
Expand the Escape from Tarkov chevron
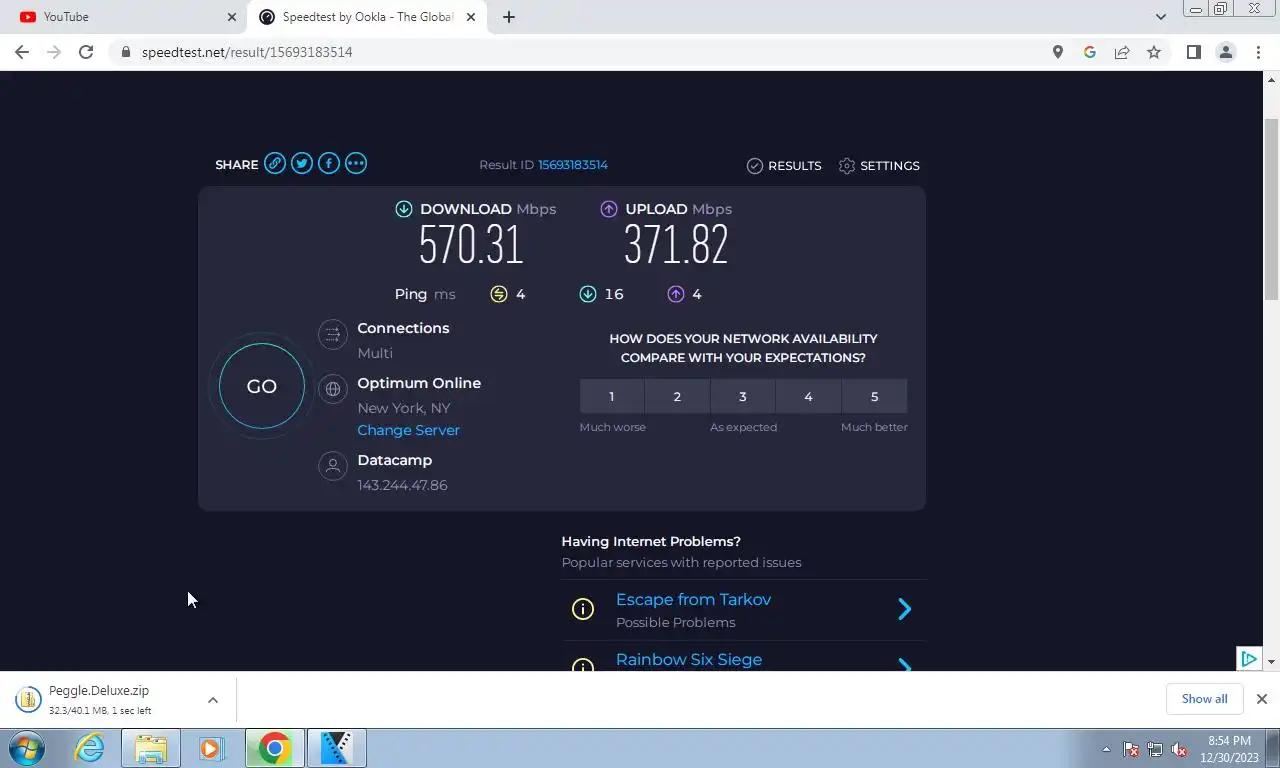(x=904, y=609)
